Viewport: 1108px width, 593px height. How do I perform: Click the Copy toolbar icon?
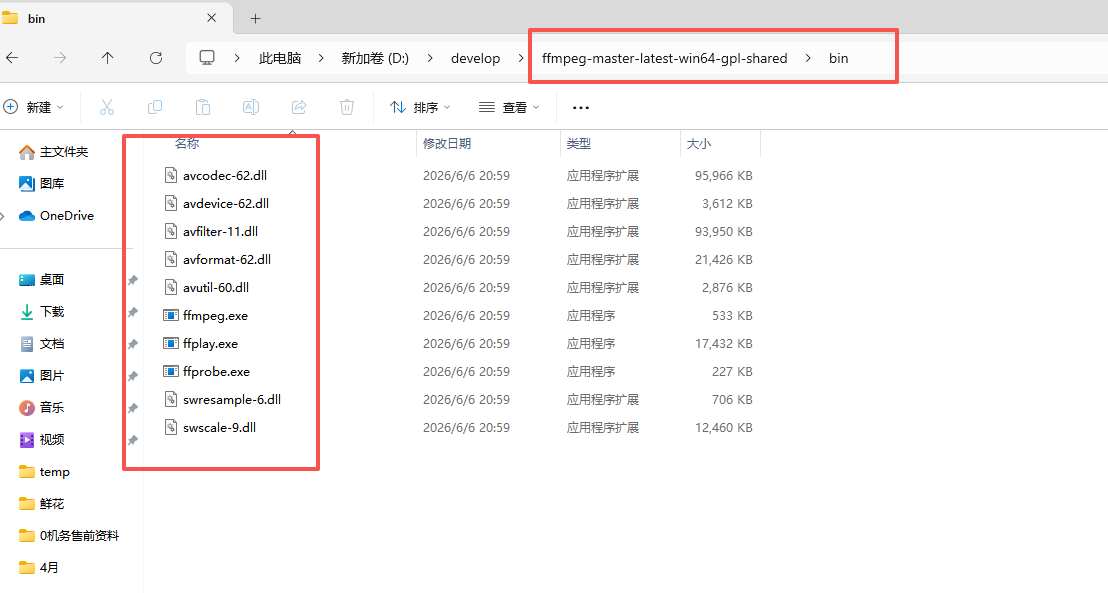coord(155,107)
